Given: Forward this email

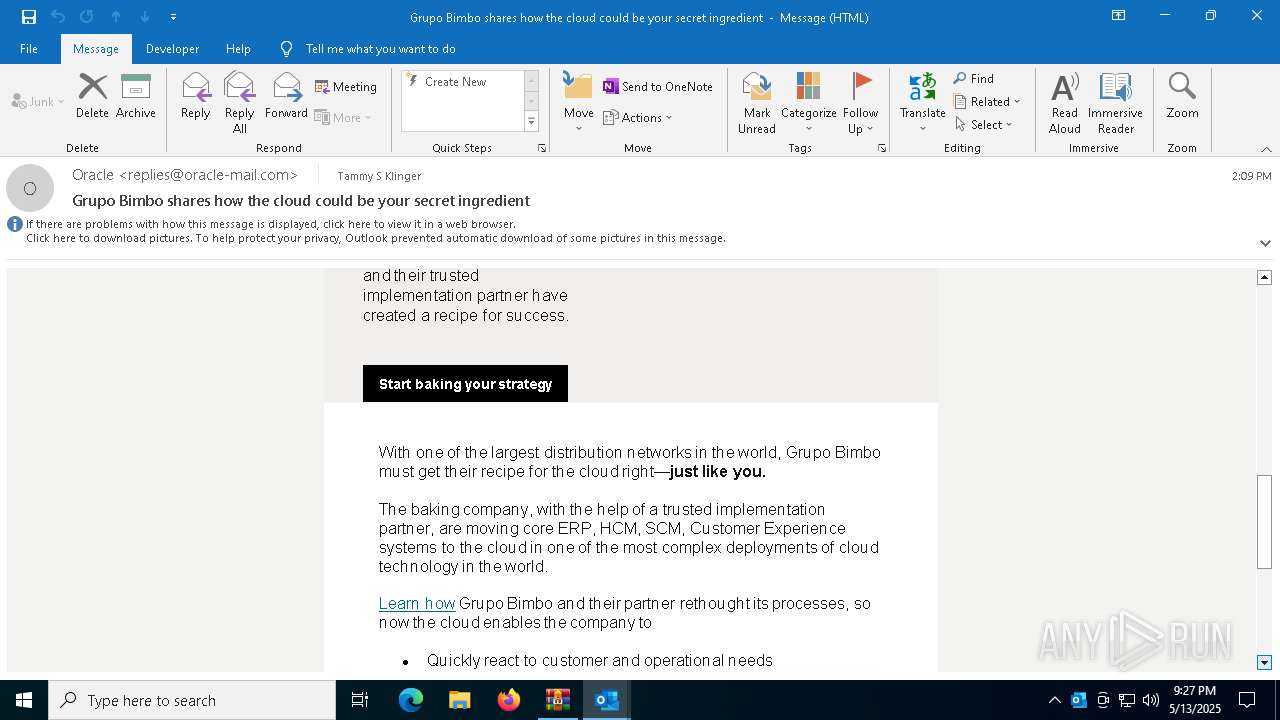Looking at the screenshot, I should [286, 97].
